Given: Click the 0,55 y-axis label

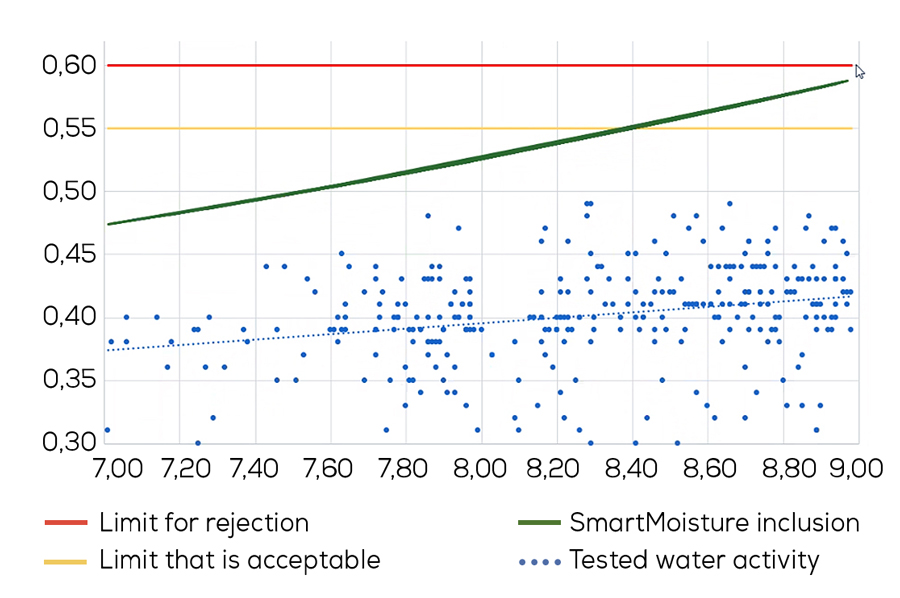Looking at the screenshot, I should coord(69,129).
